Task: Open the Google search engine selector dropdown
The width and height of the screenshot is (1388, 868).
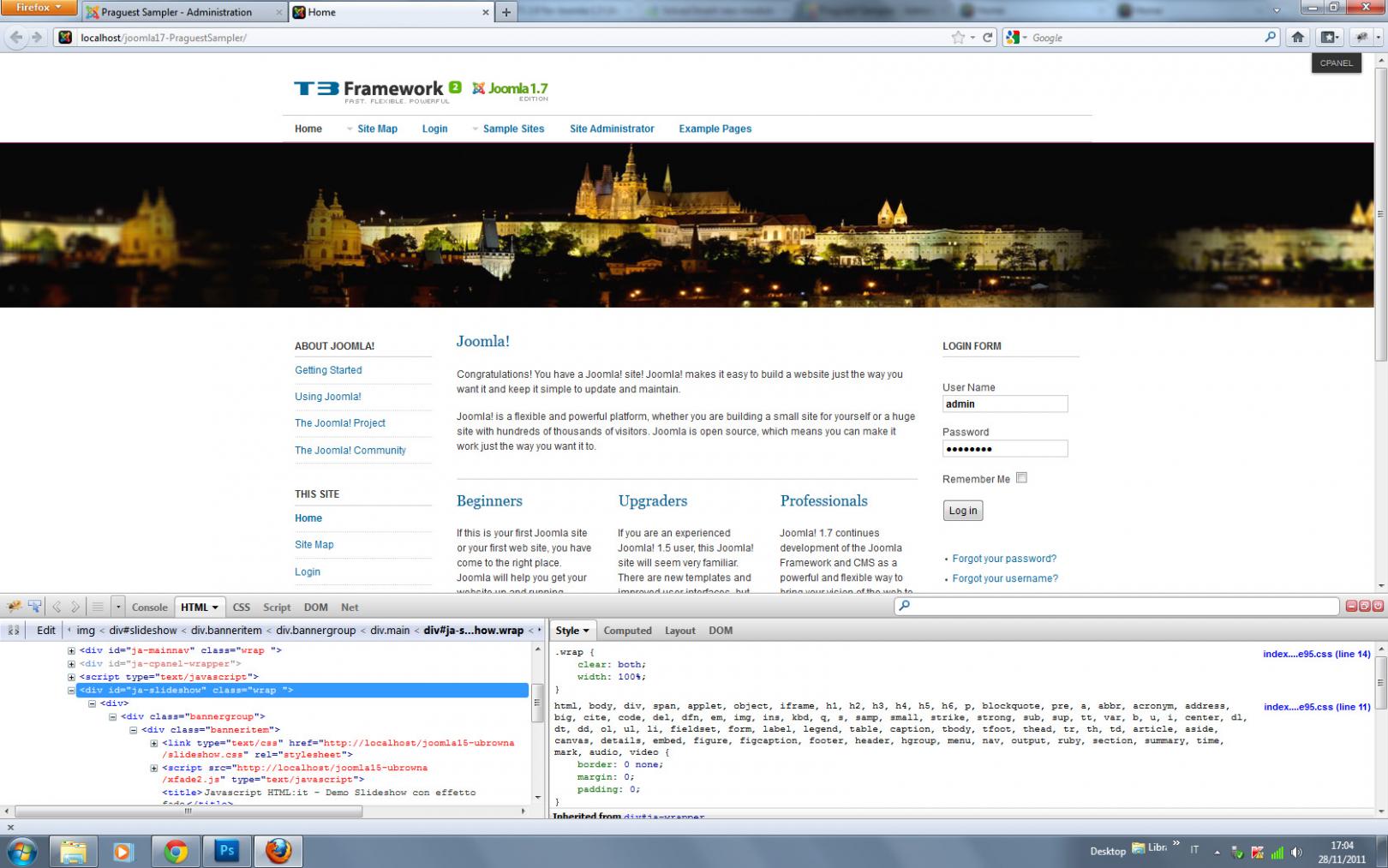Action: [x=1017, y=37]
